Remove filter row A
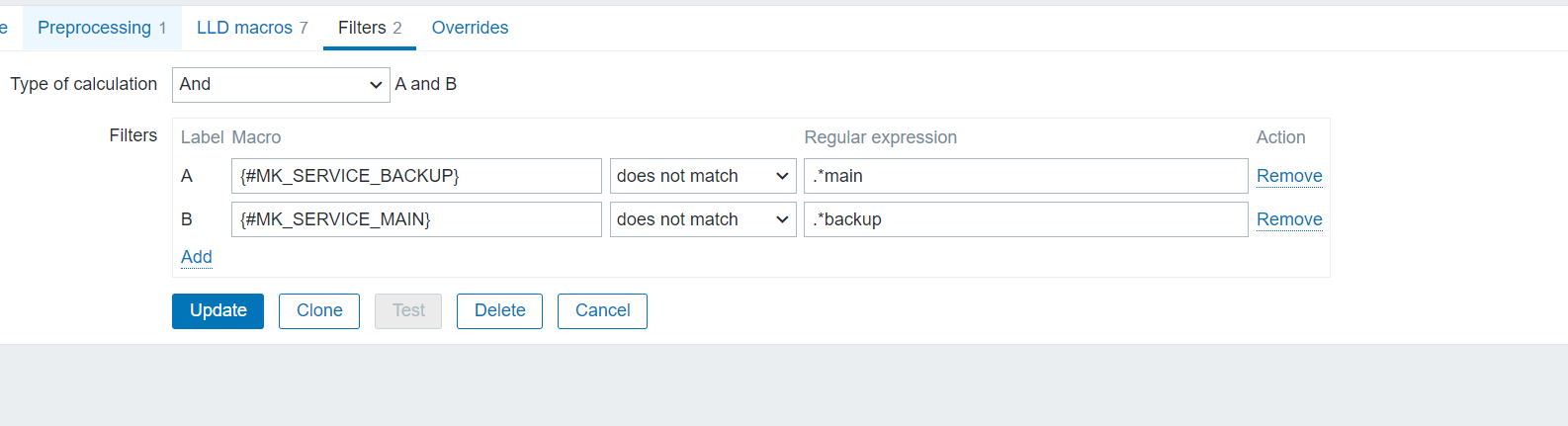The height and width of the screenshot is (426, 1568). 1288,176
